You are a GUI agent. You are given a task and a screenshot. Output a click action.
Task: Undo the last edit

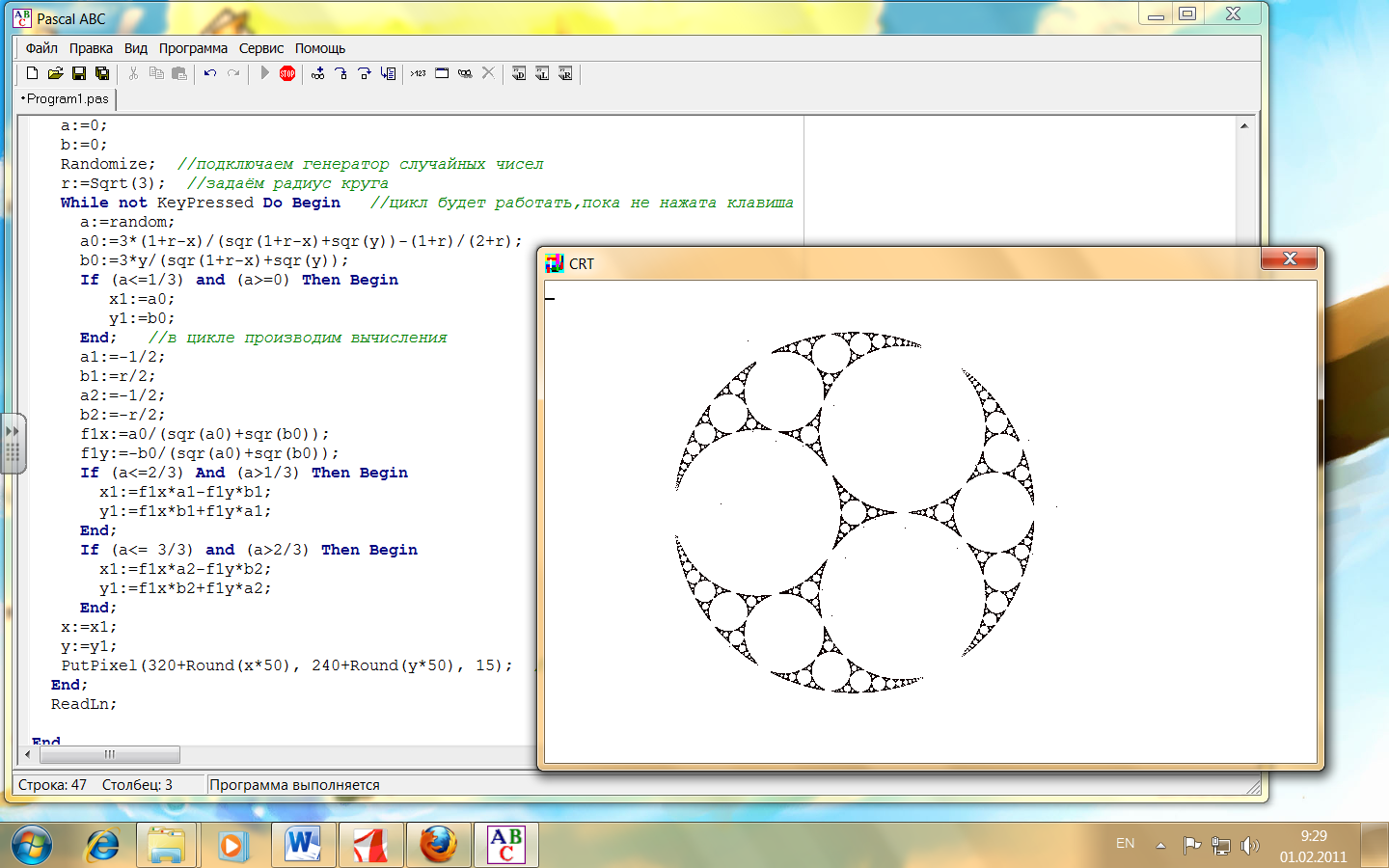[209, 73]
